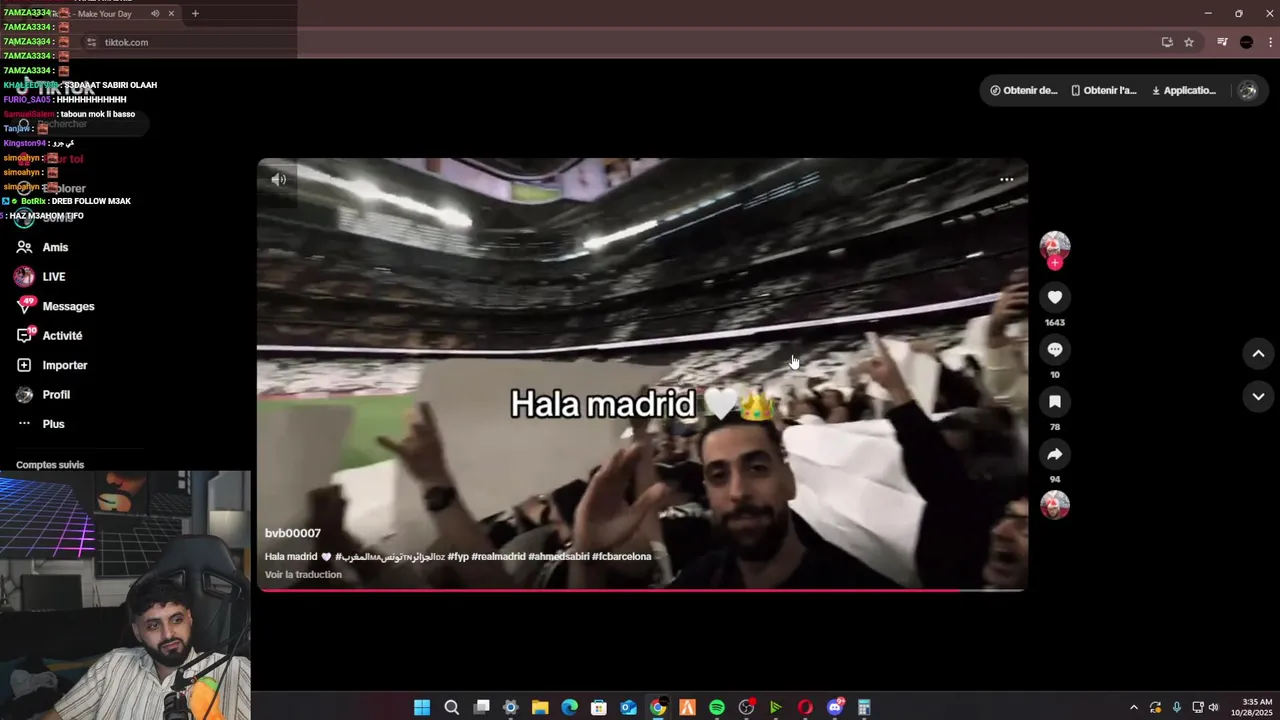Pause the playing video by clicking it
The width and height of the screenshot is (1280, 720).
click(x=642, y=374)
